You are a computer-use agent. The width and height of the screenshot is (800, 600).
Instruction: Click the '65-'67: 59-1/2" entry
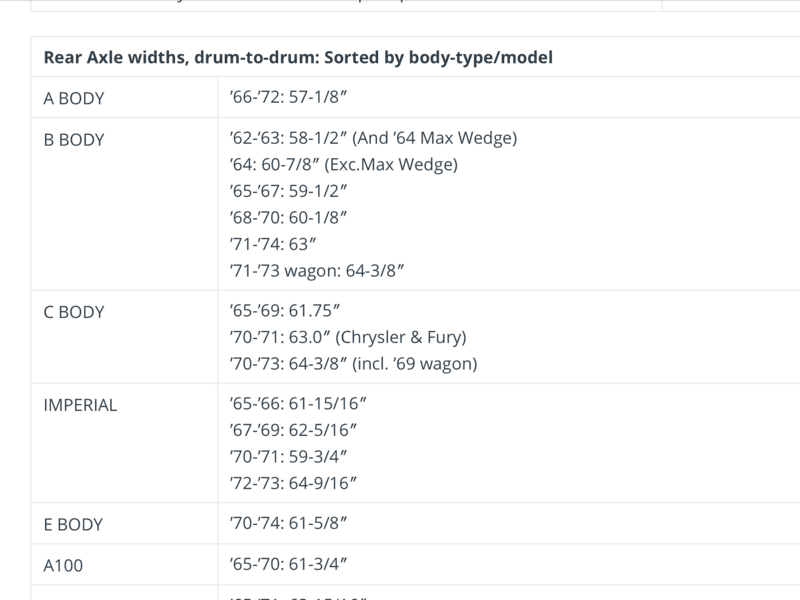click(x=288, y=191)
